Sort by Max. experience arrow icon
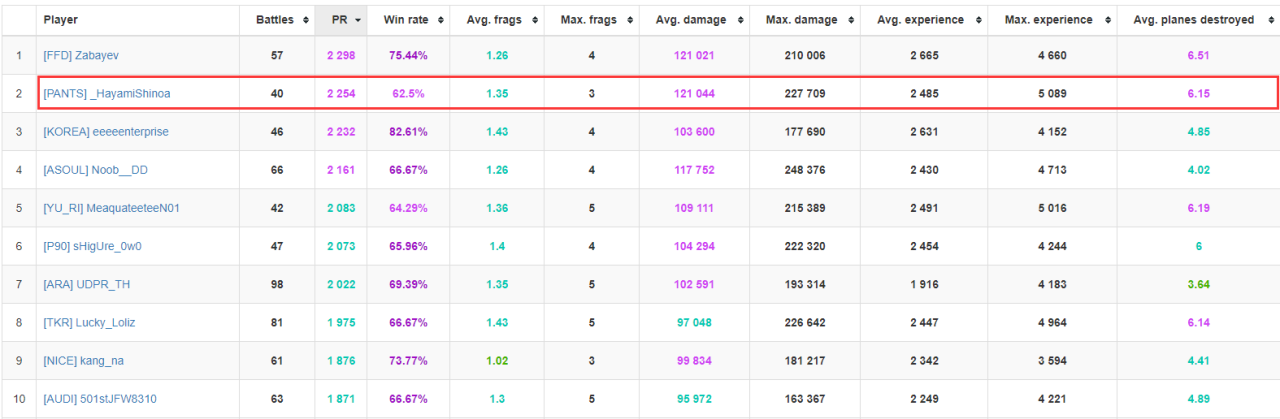The width and height of the screenshot is (1280, 419). tap(1106, 20)
